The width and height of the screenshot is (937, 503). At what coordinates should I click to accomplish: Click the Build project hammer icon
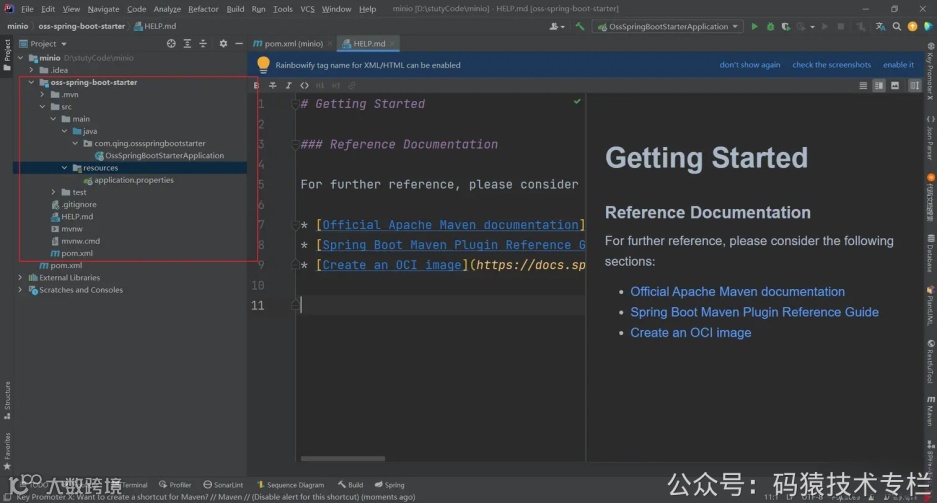(580, 26)
